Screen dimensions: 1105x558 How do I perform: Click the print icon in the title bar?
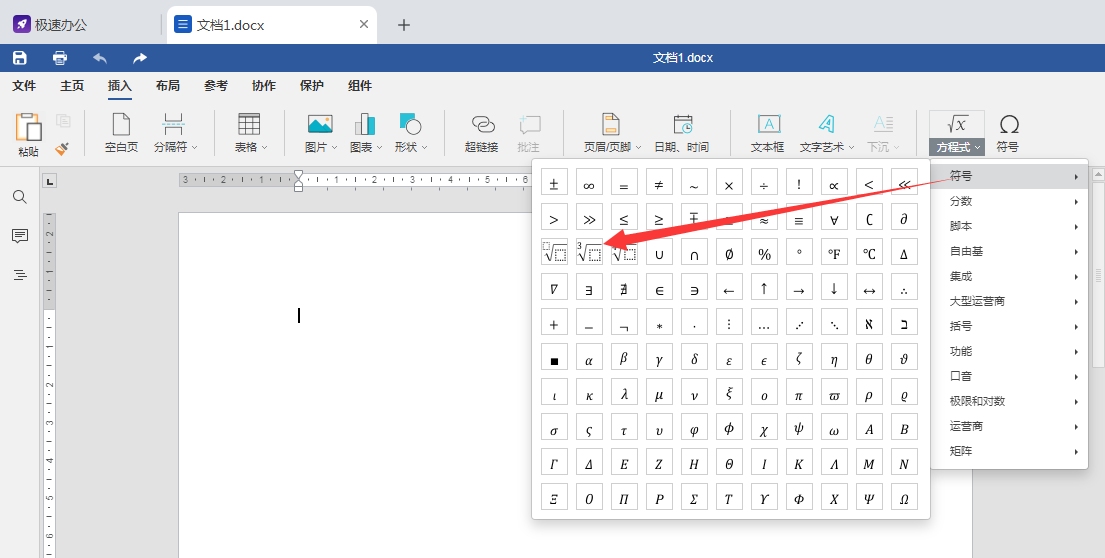point(61,58)
